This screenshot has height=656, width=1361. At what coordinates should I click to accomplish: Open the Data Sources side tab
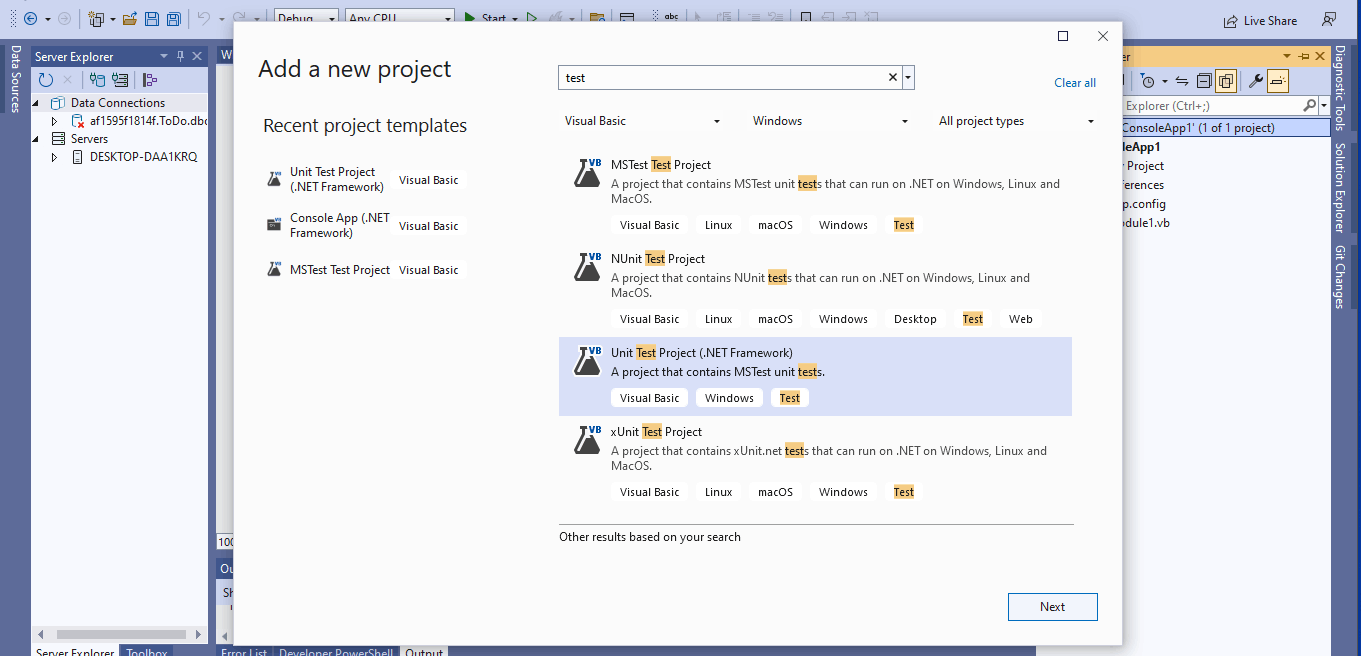pos(15,78)
